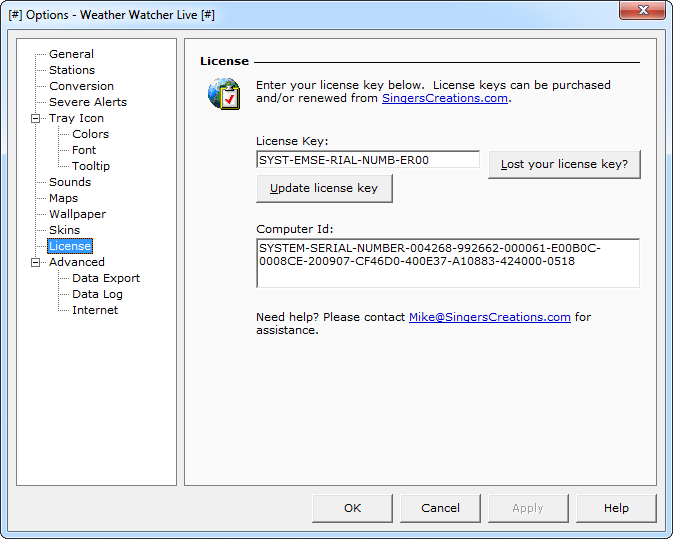Select Stations in the options tree
This screenshot has height=539, width=673.
click(72, 70)
